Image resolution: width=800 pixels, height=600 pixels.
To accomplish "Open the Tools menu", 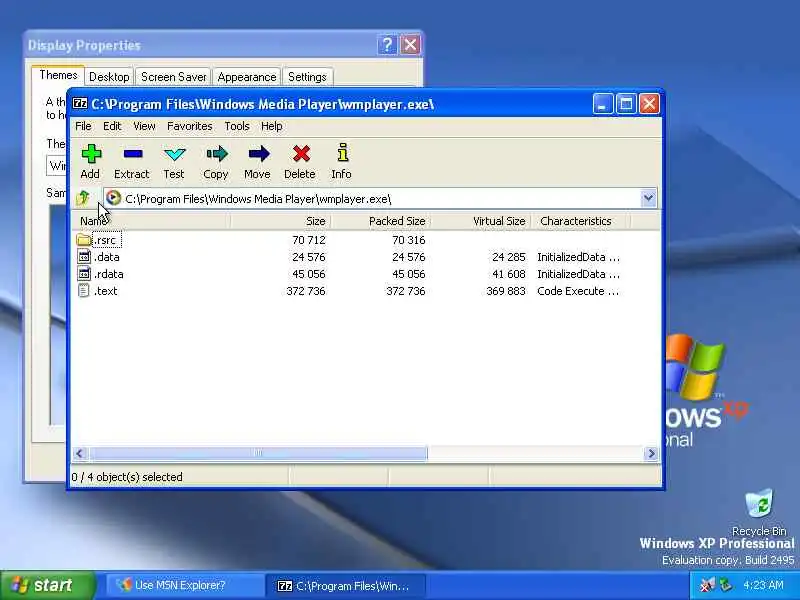I will (x=237, y=126).
